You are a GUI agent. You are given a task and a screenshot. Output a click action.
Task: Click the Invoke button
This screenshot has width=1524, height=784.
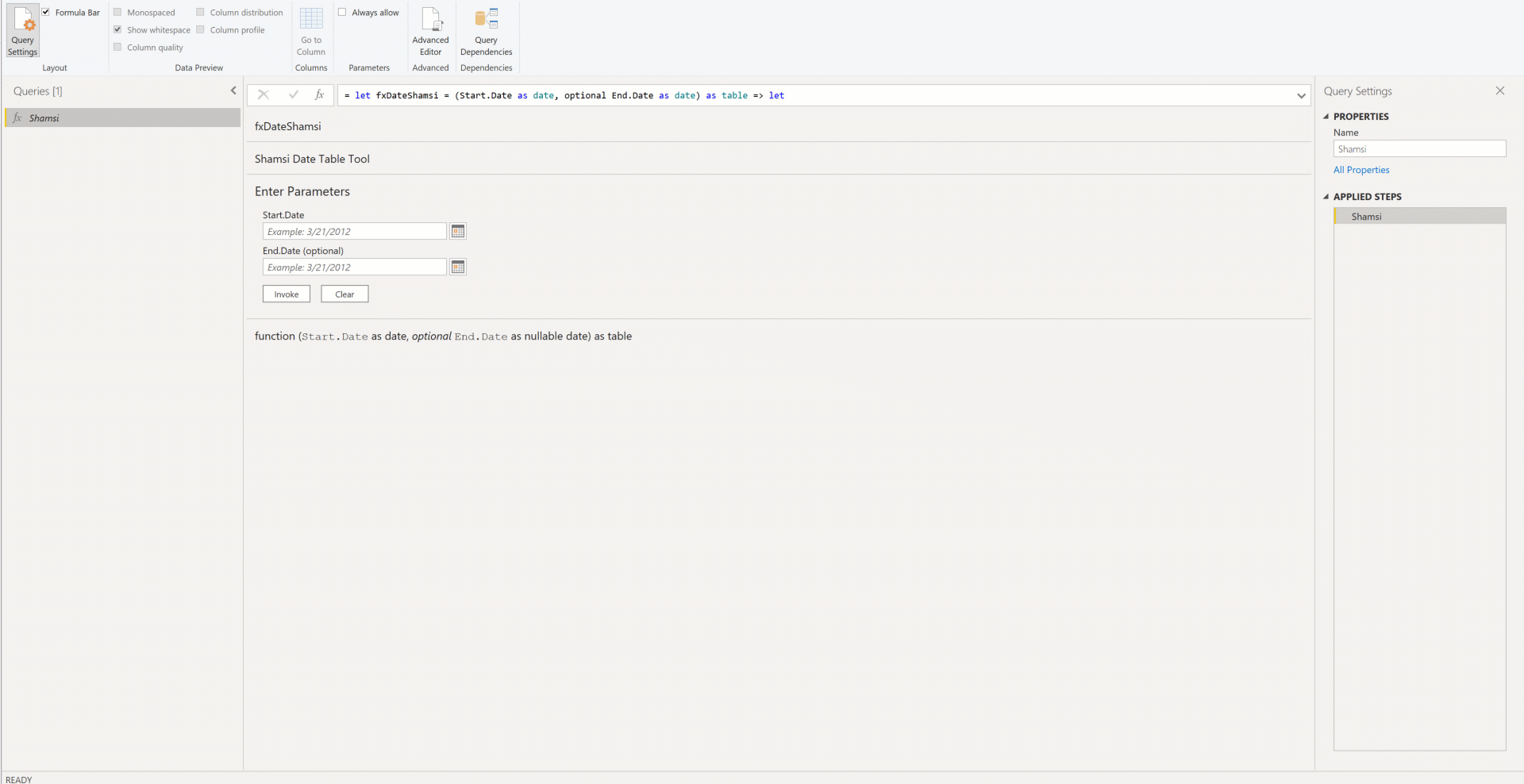287,294
